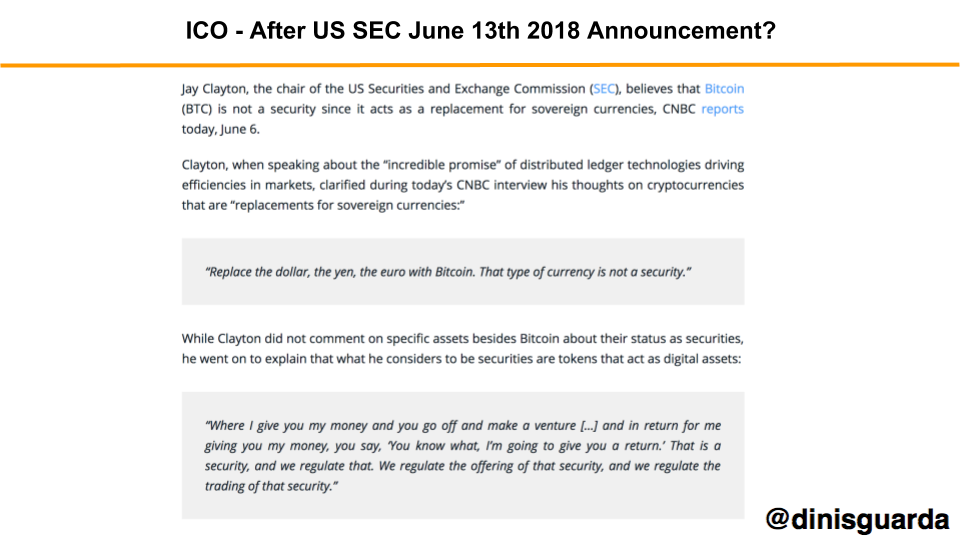Click the slide title about SEC announcement
This screenshot has height=540, width=960.
[481, 30]
